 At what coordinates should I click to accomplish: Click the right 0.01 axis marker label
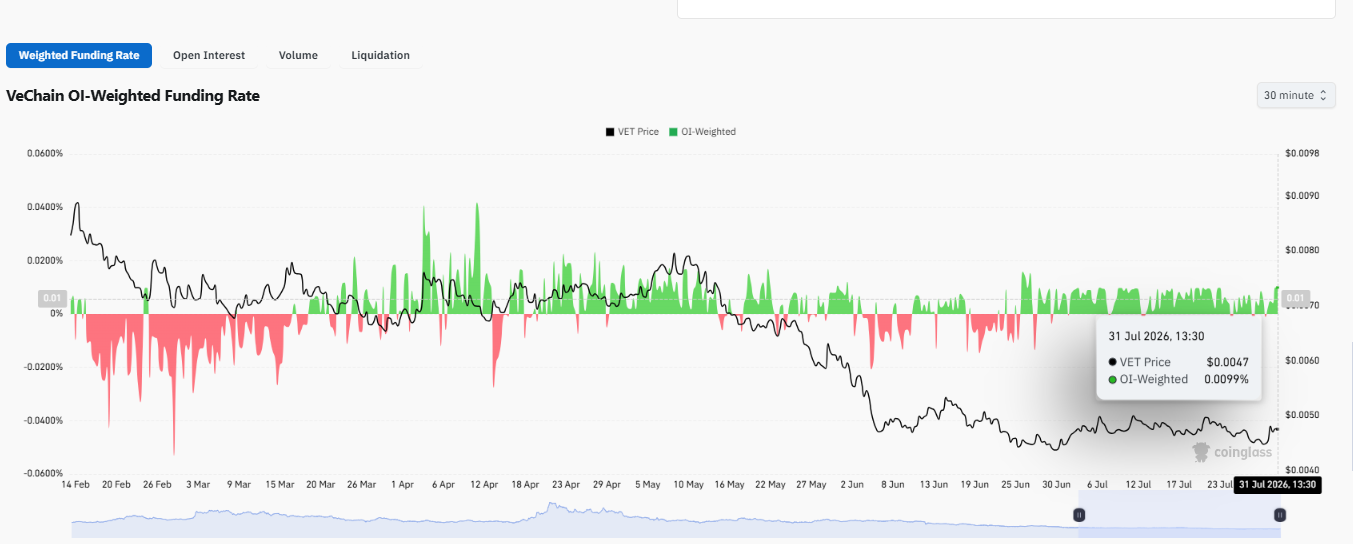point(1296,298)
